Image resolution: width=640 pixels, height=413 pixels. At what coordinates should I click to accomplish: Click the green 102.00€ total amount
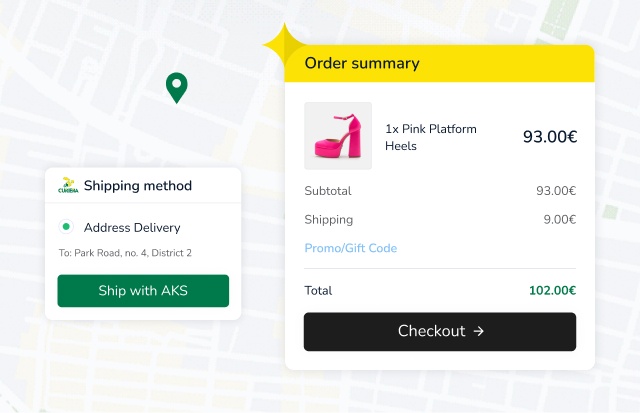tap(552, 291)
